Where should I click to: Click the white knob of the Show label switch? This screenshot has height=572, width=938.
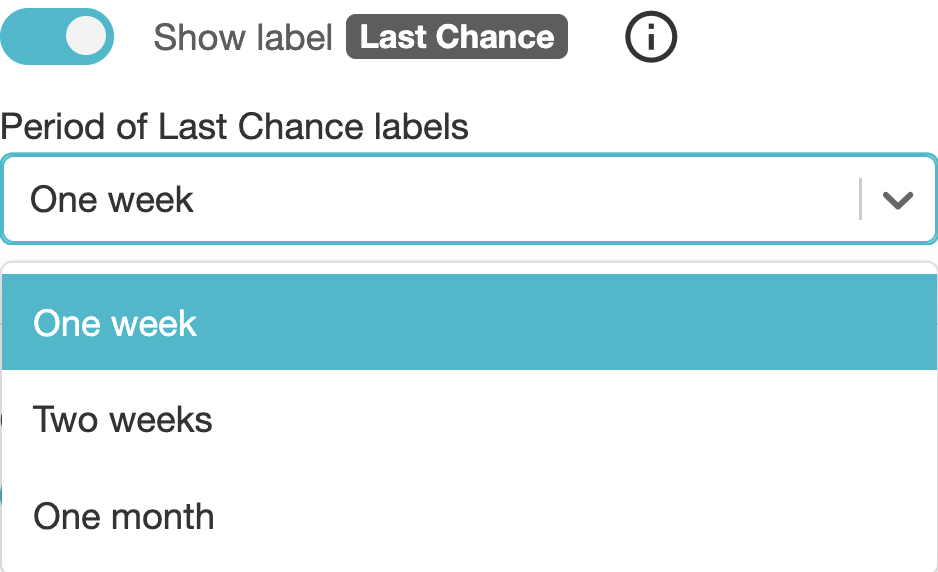click(86, 37)
